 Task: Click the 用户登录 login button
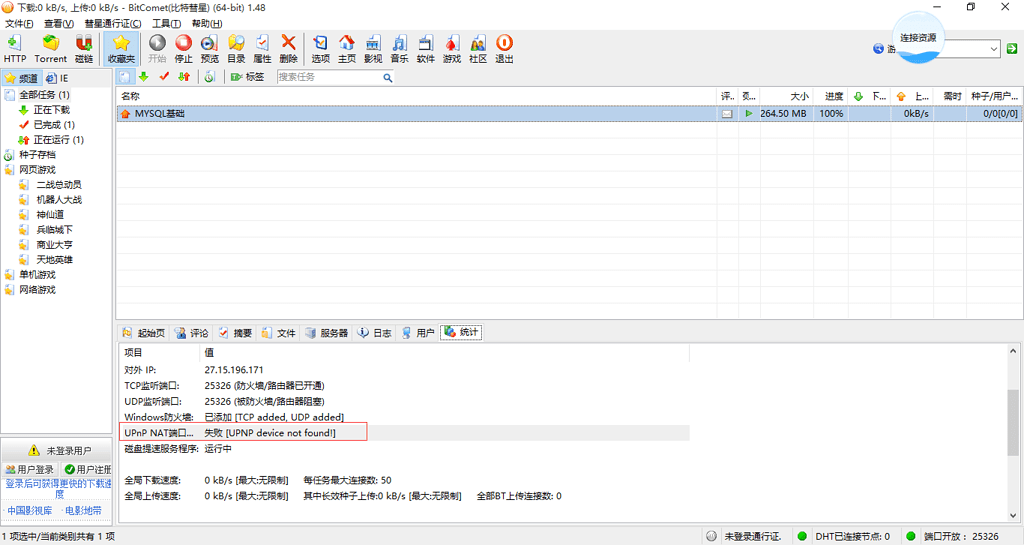pos(30,470)
